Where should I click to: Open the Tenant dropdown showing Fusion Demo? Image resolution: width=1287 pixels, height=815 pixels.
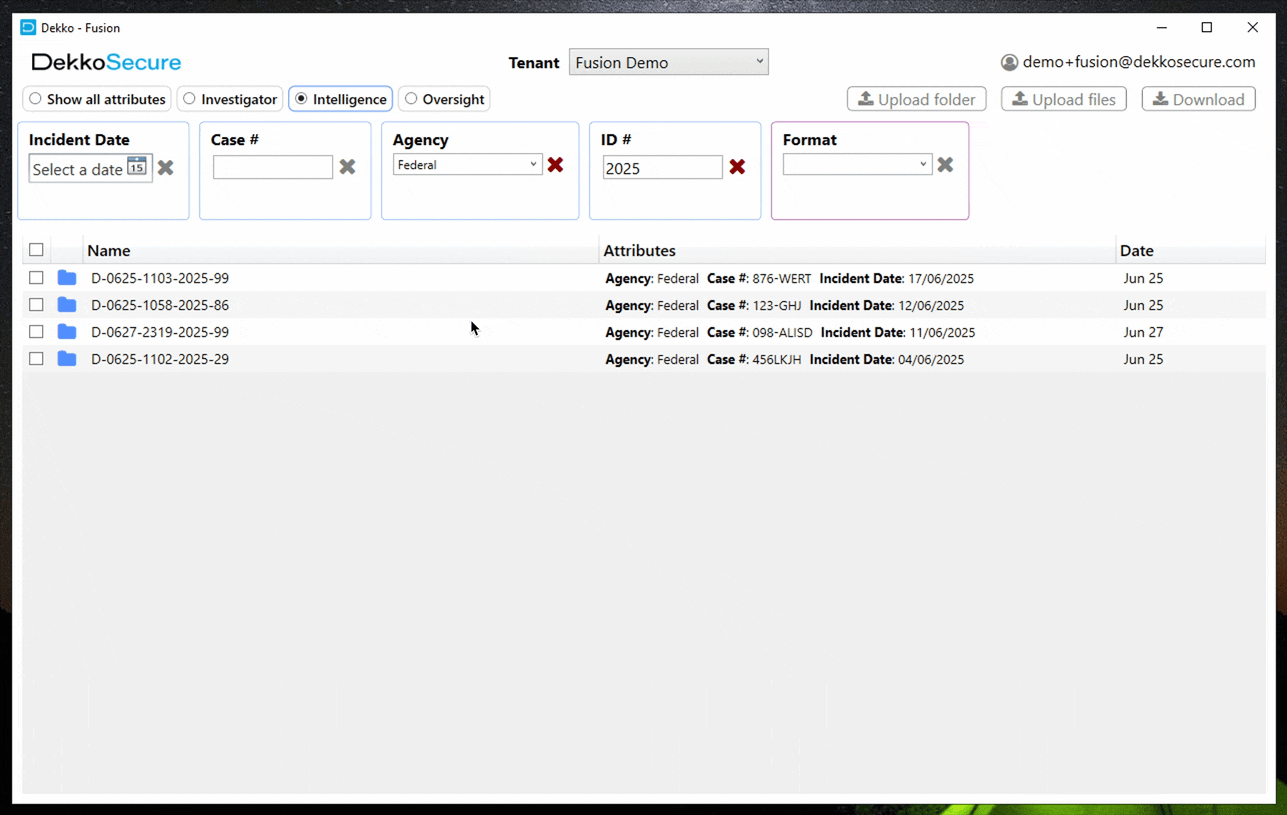click(669, 62)
